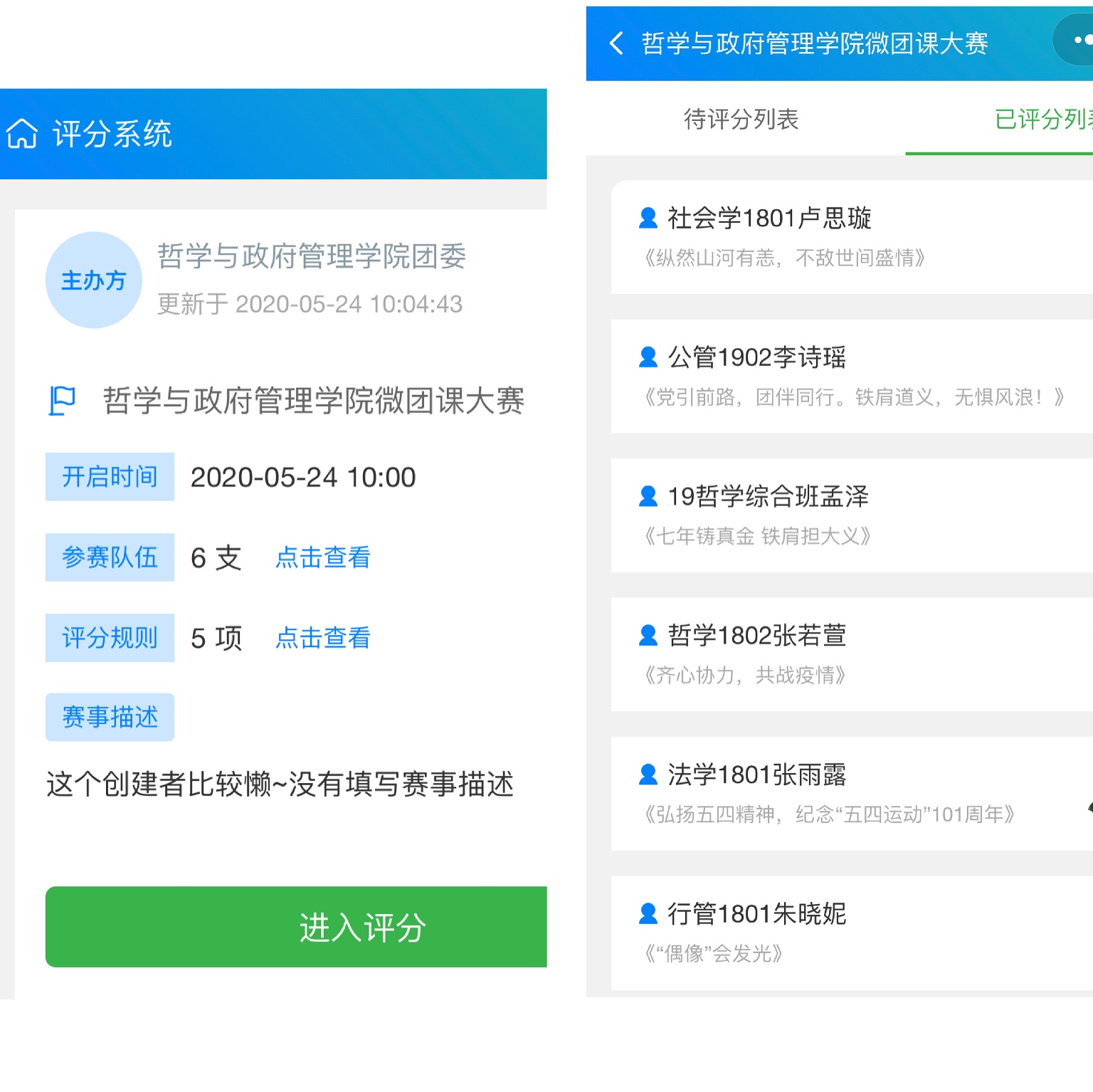Viewport: 1093px width, 1092px height.
Task: Open the 哲学1802张若萱 entry
Action: pyautogui.click(x=852, y=654)
